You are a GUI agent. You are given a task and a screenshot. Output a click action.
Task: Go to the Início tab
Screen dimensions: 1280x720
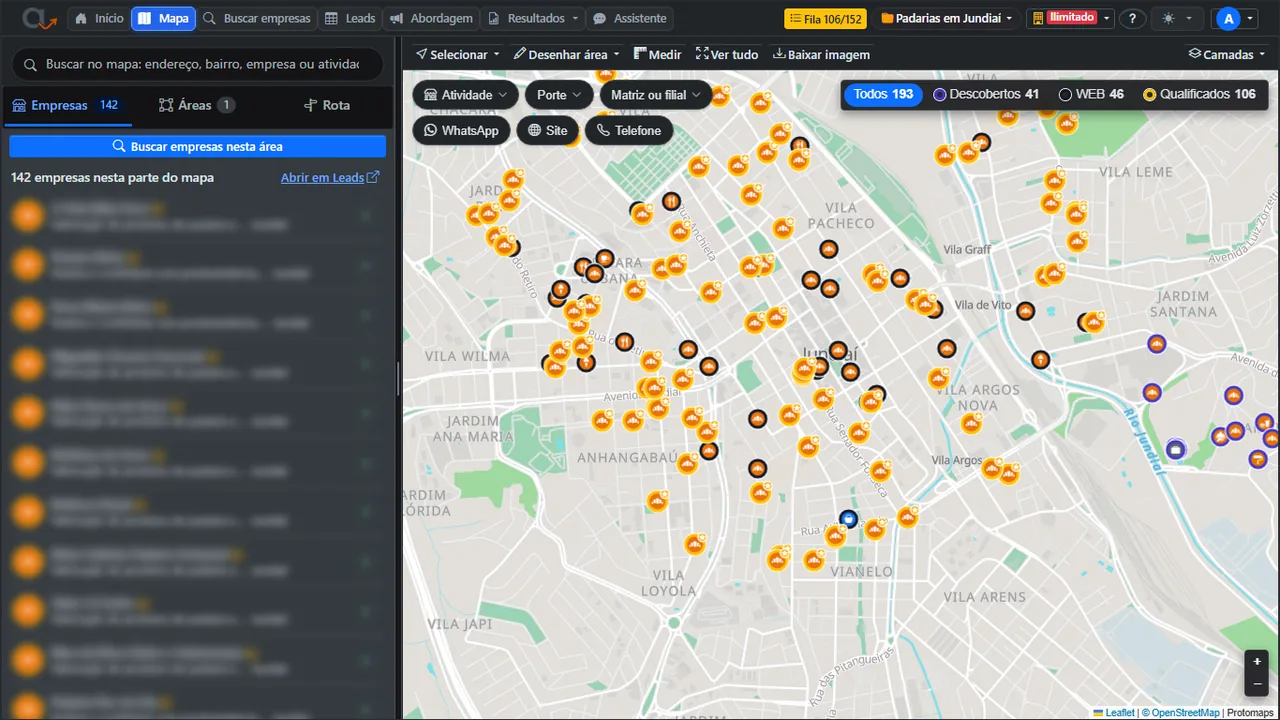pyautogui.click(x=98, y=18)
